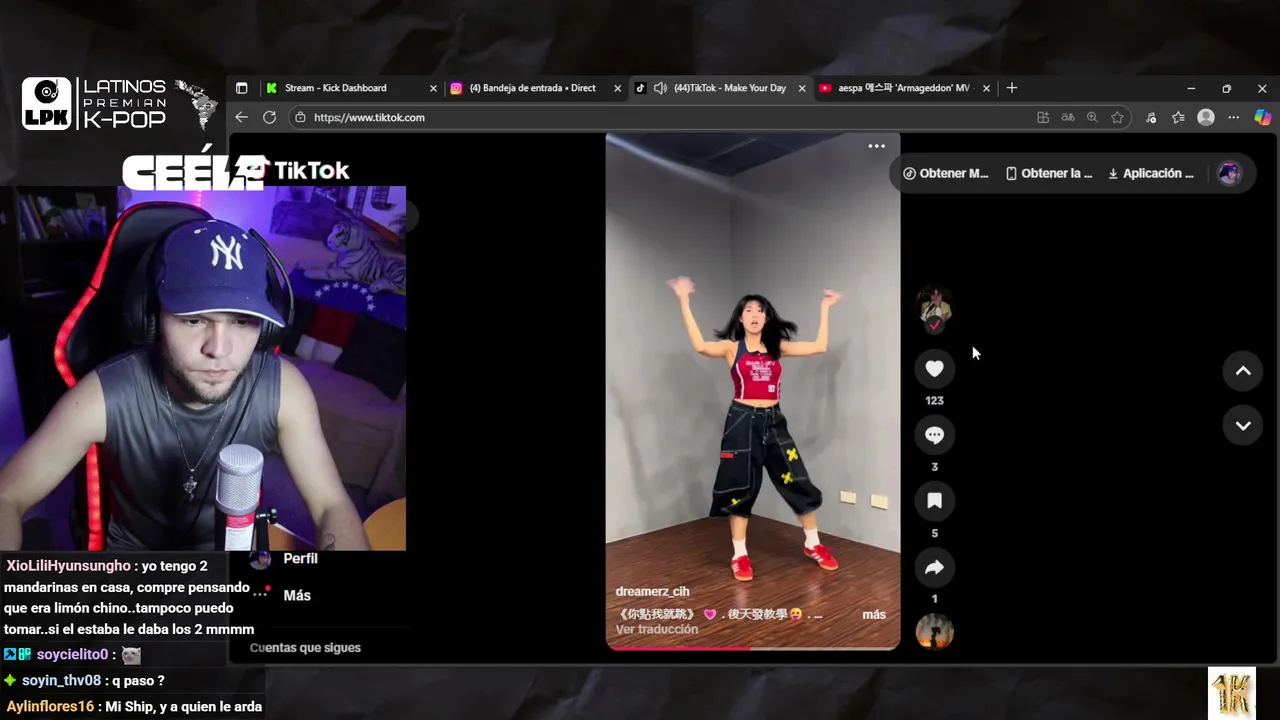Open the tab actions menu icon
Viewport: 1280px width, 720px height.
[x=241, y=88]
